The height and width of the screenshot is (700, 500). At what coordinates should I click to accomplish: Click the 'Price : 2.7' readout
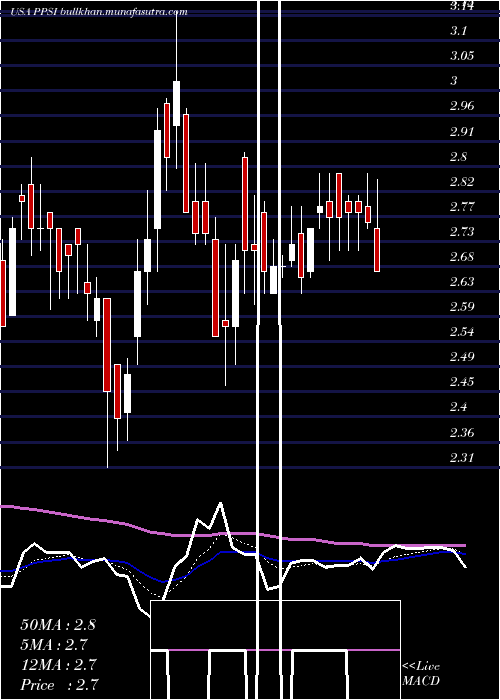59,685
